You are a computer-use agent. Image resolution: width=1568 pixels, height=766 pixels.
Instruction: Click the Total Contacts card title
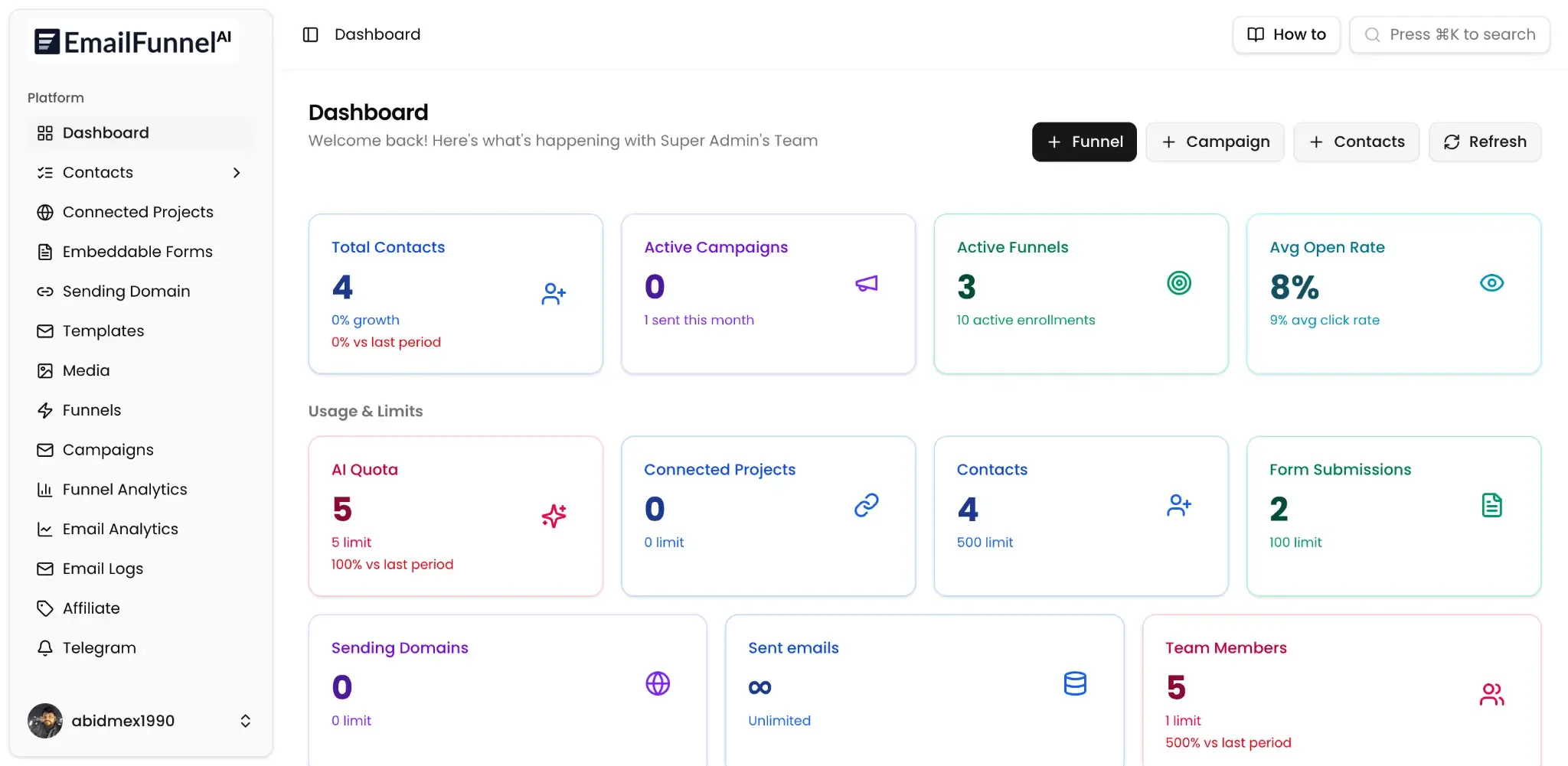(388, 247)
